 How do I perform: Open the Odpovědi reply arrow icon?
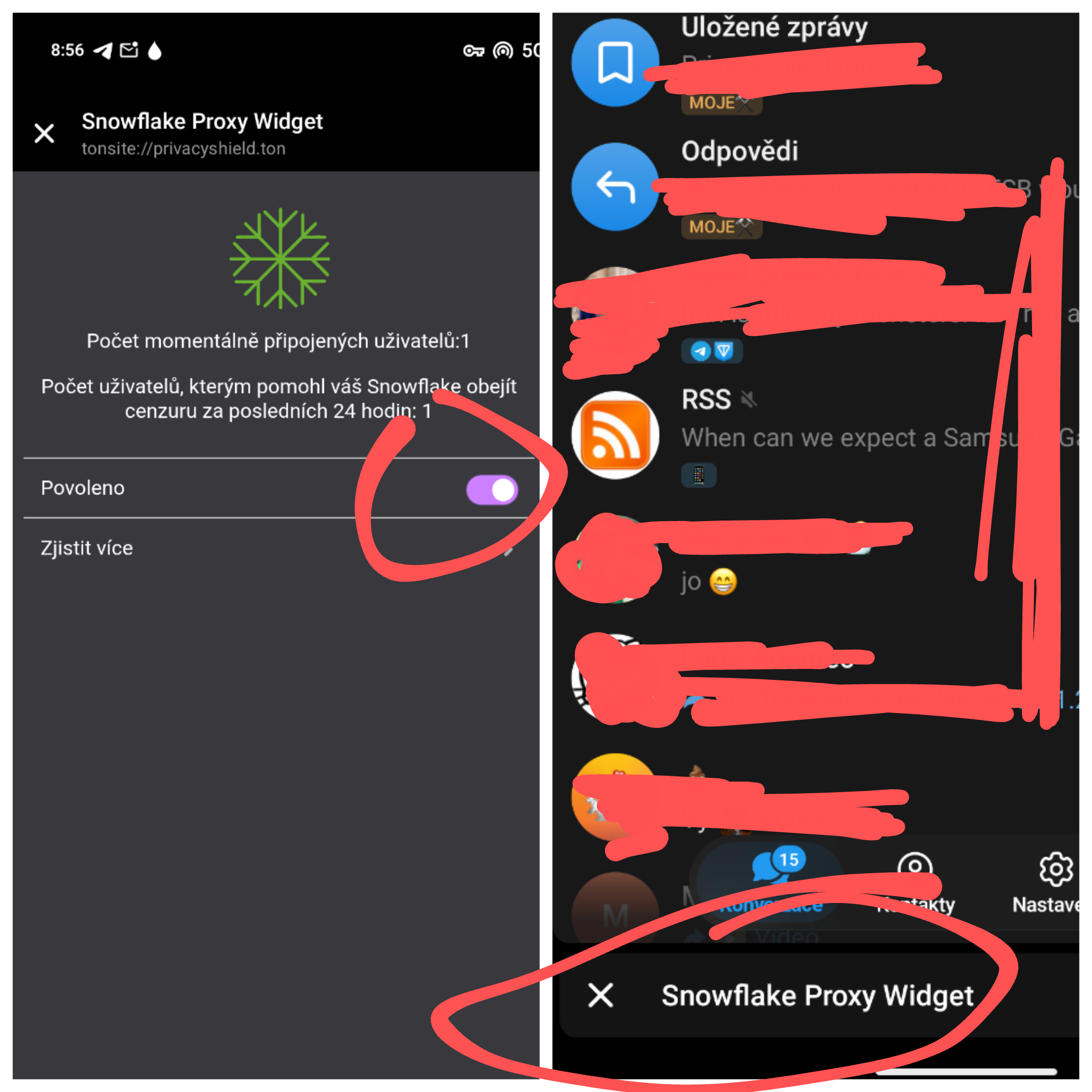[615, 187]
